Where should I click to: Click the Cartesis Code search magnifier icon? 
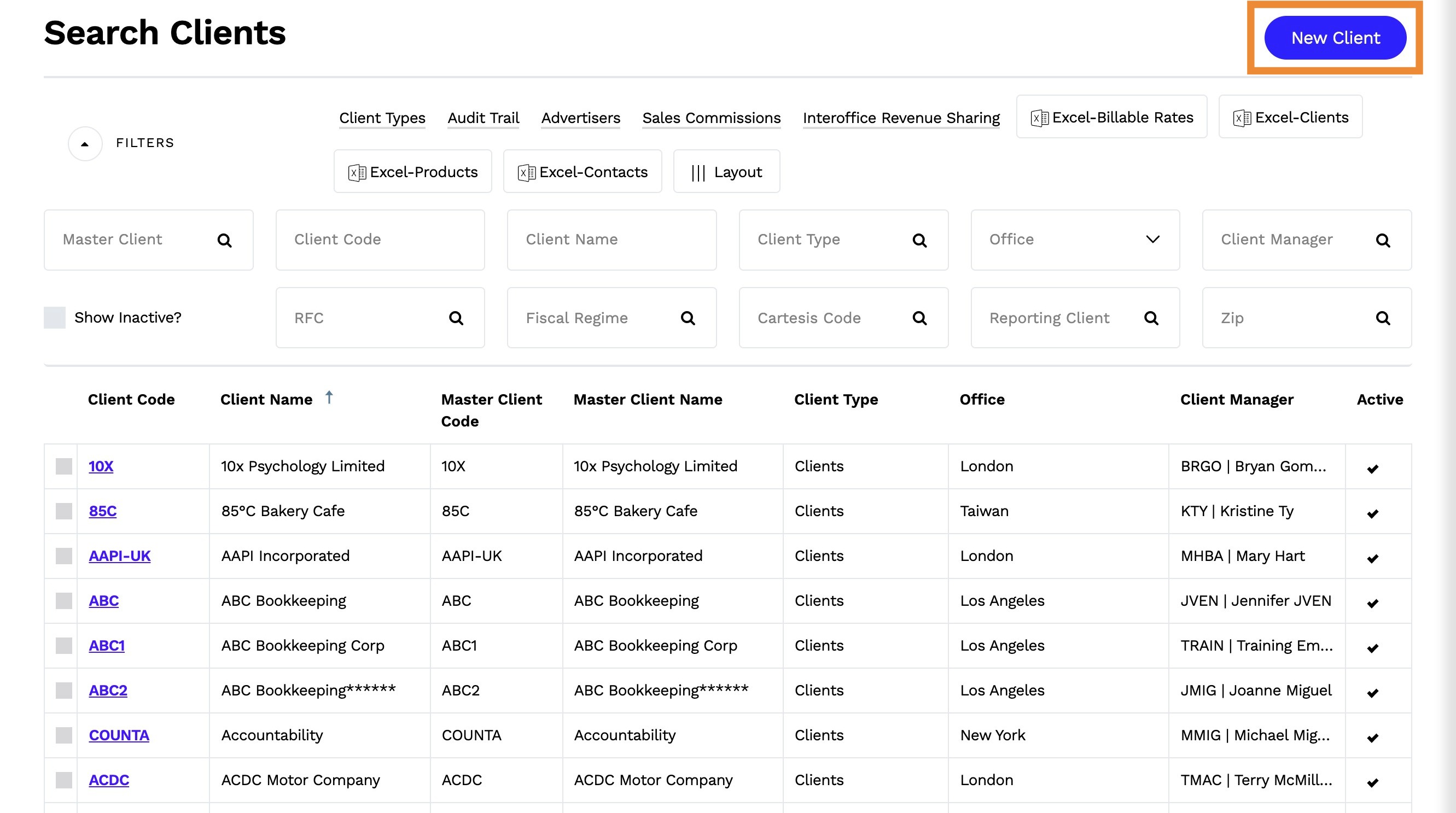coord(919,318)
